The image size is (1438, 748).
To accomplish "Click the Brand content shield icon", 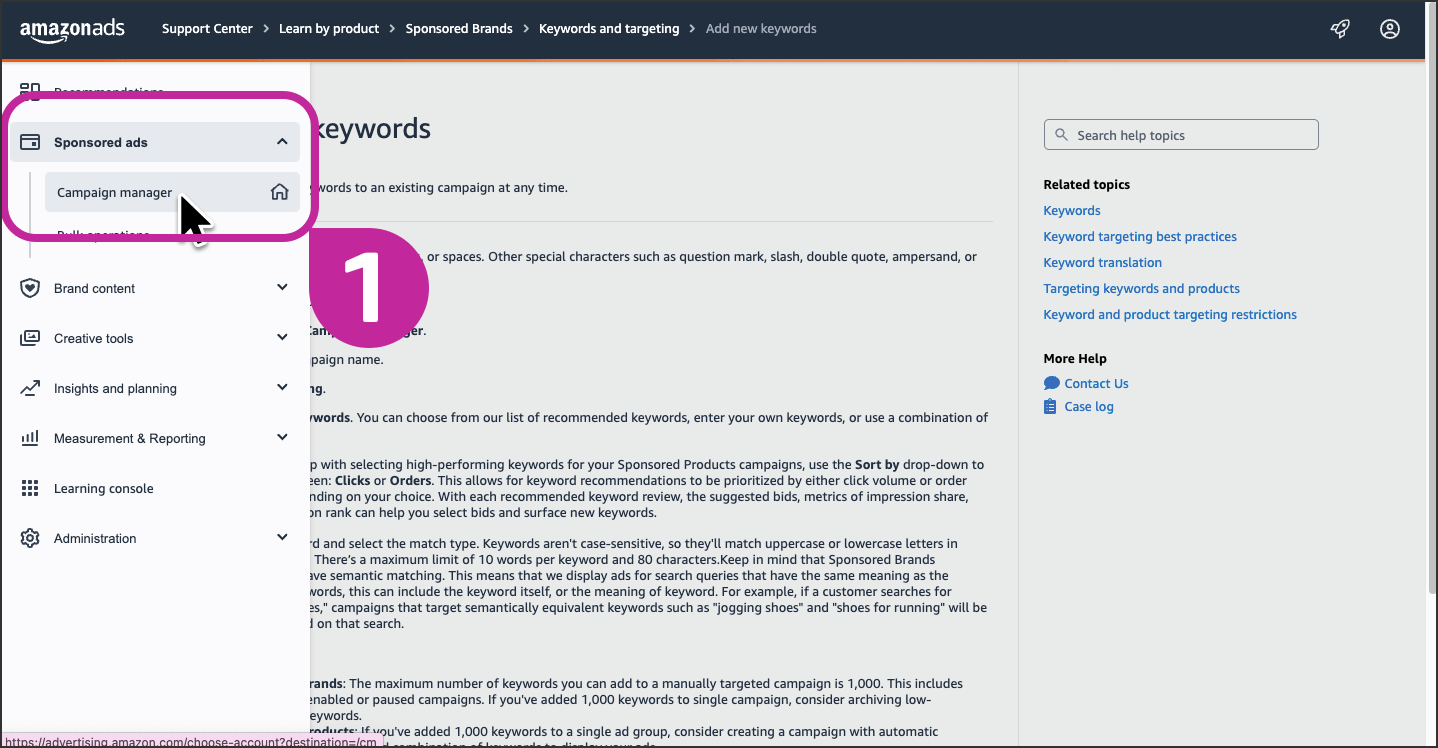I will (x=30, y=288).
